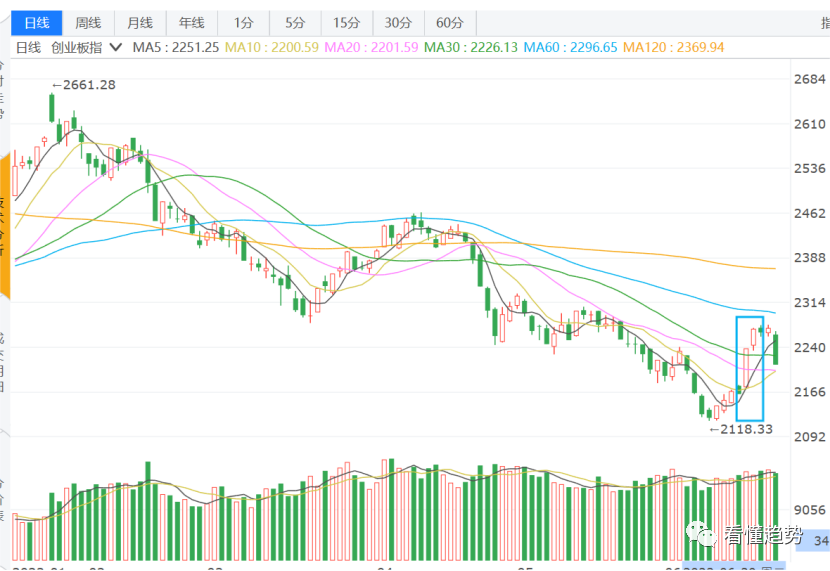Select the 5分 interval tab
This screenshot has height=571, width=830.
tap(295, 23)
